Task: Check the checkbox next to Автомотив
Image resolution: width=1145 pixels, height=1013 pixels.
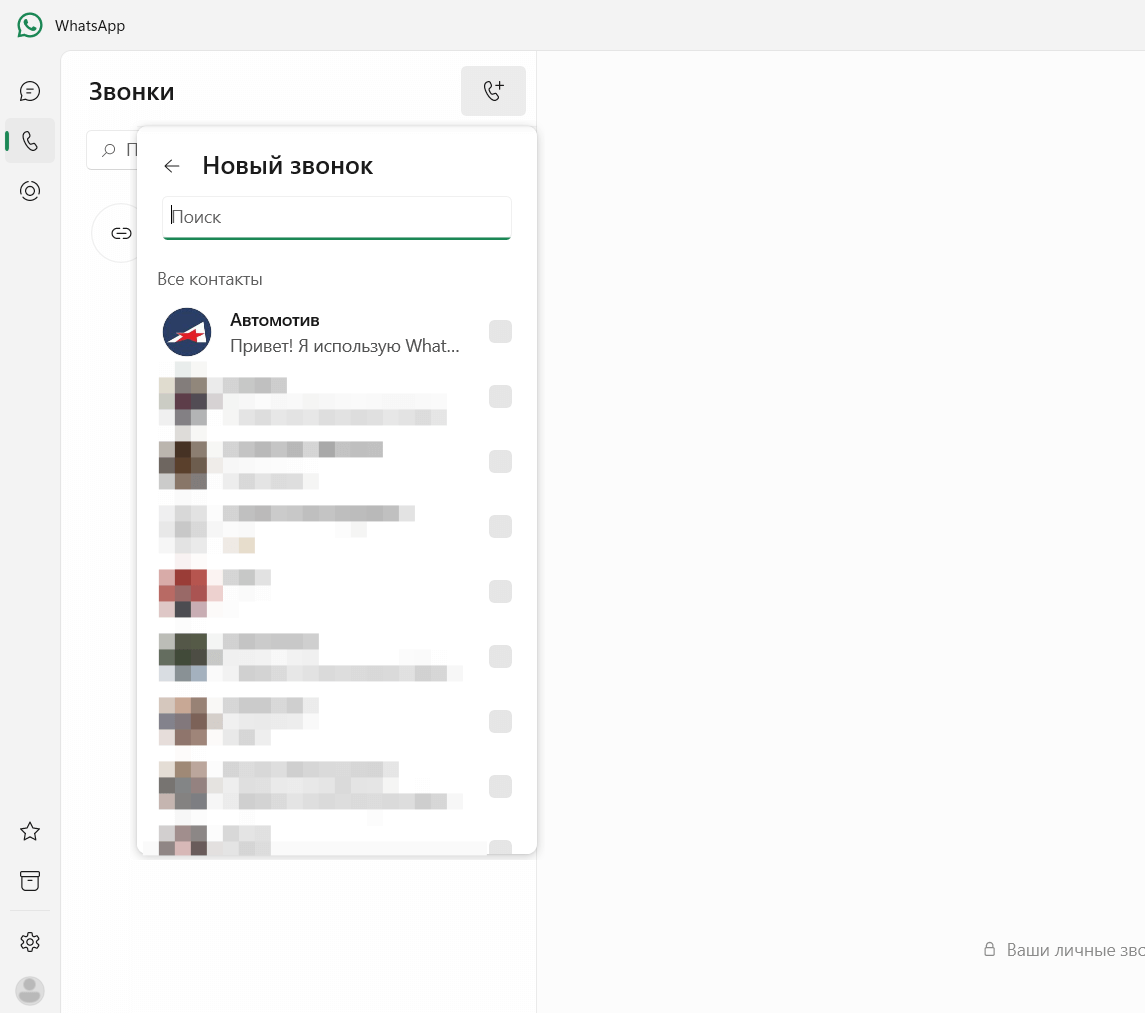Action: (500, 332)
